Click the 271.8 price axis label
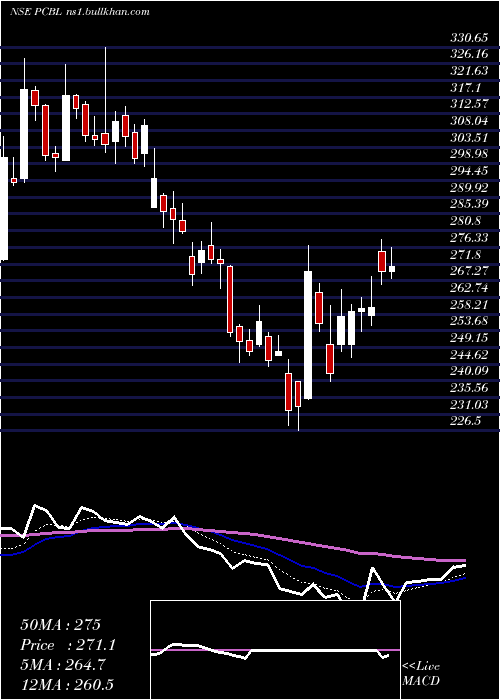The height and width of the screenshot is (700, 500). tap(465, 254)
